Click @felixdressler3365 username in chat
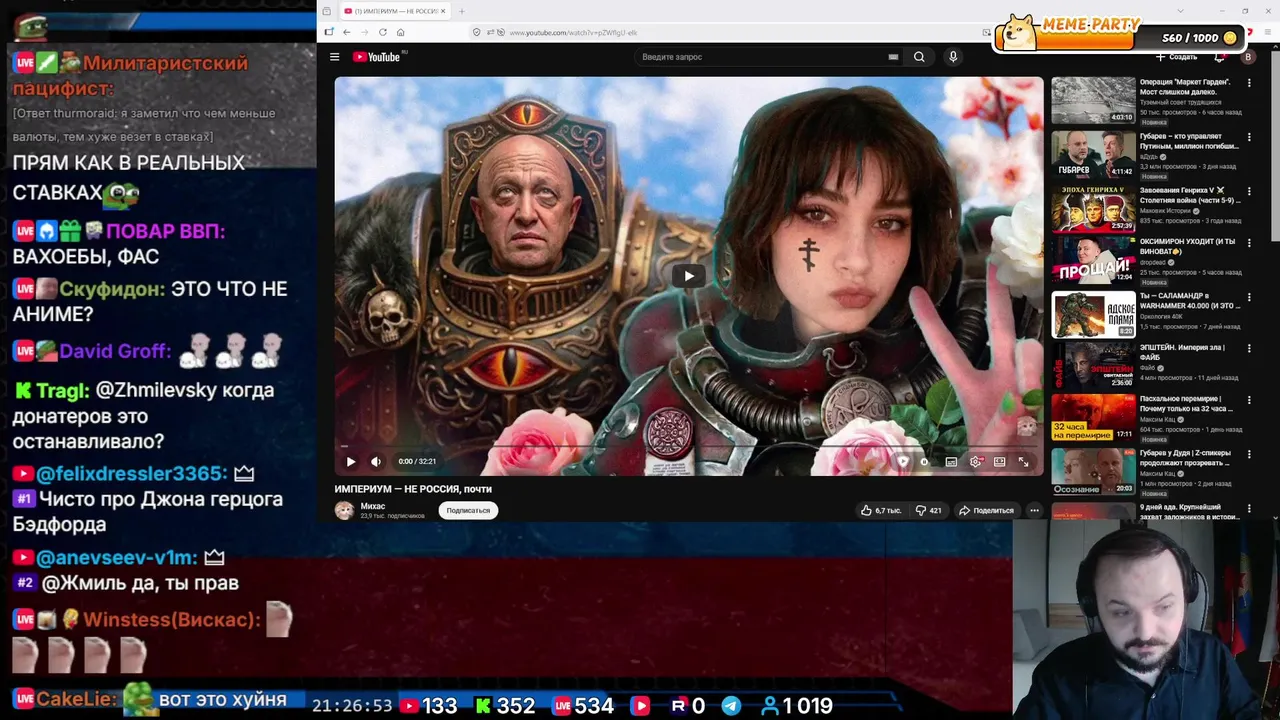This screenshot has height=720, width=1280. (131, 473)
